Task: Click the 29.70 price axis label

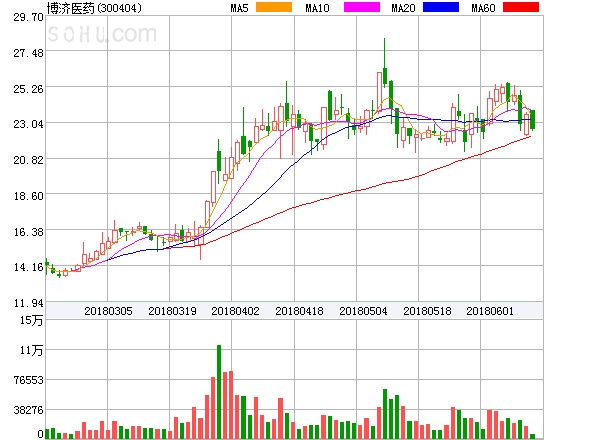Action: coord(29,17)
